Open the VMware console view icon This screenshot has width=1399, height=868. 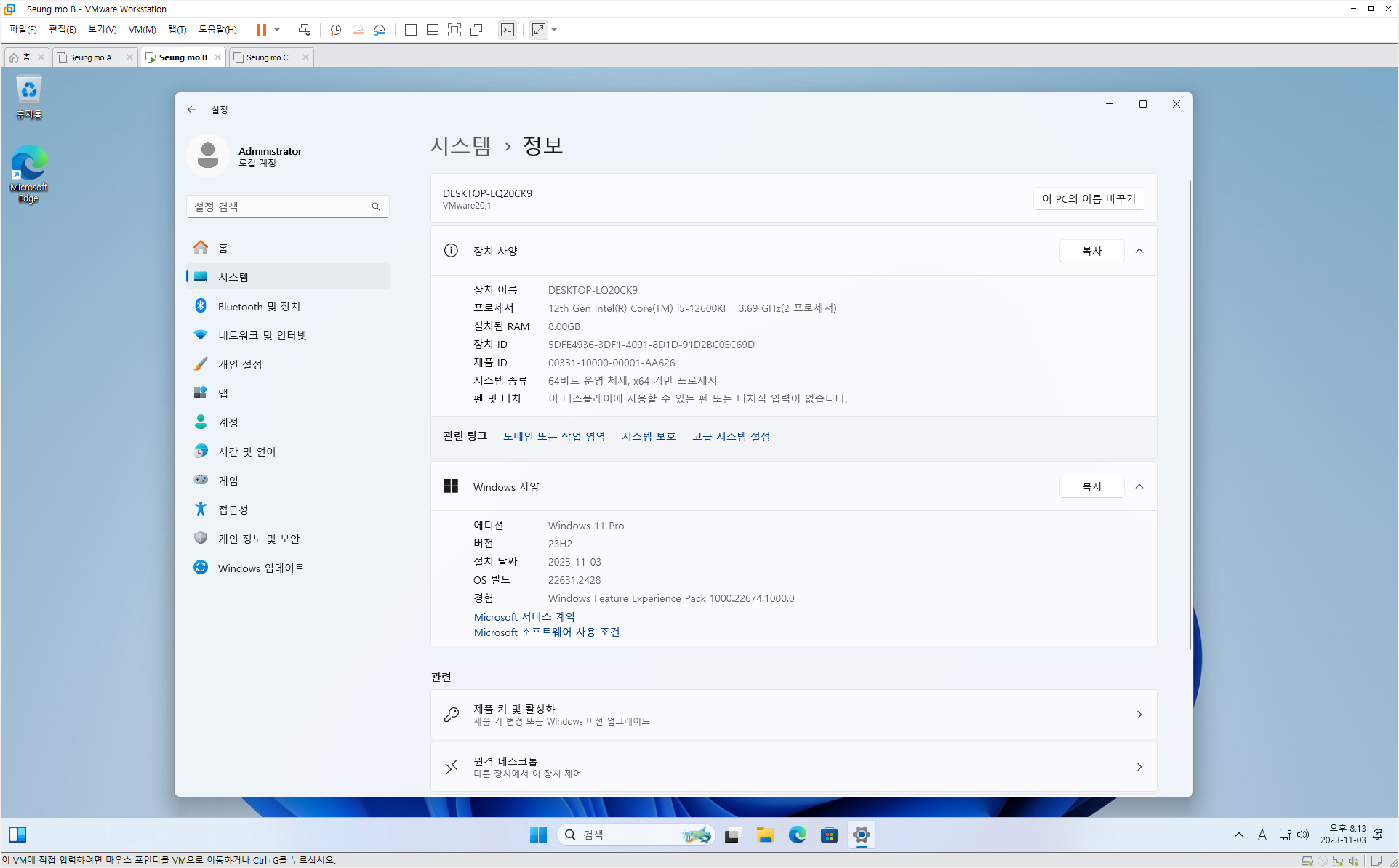tap(508, 30)
